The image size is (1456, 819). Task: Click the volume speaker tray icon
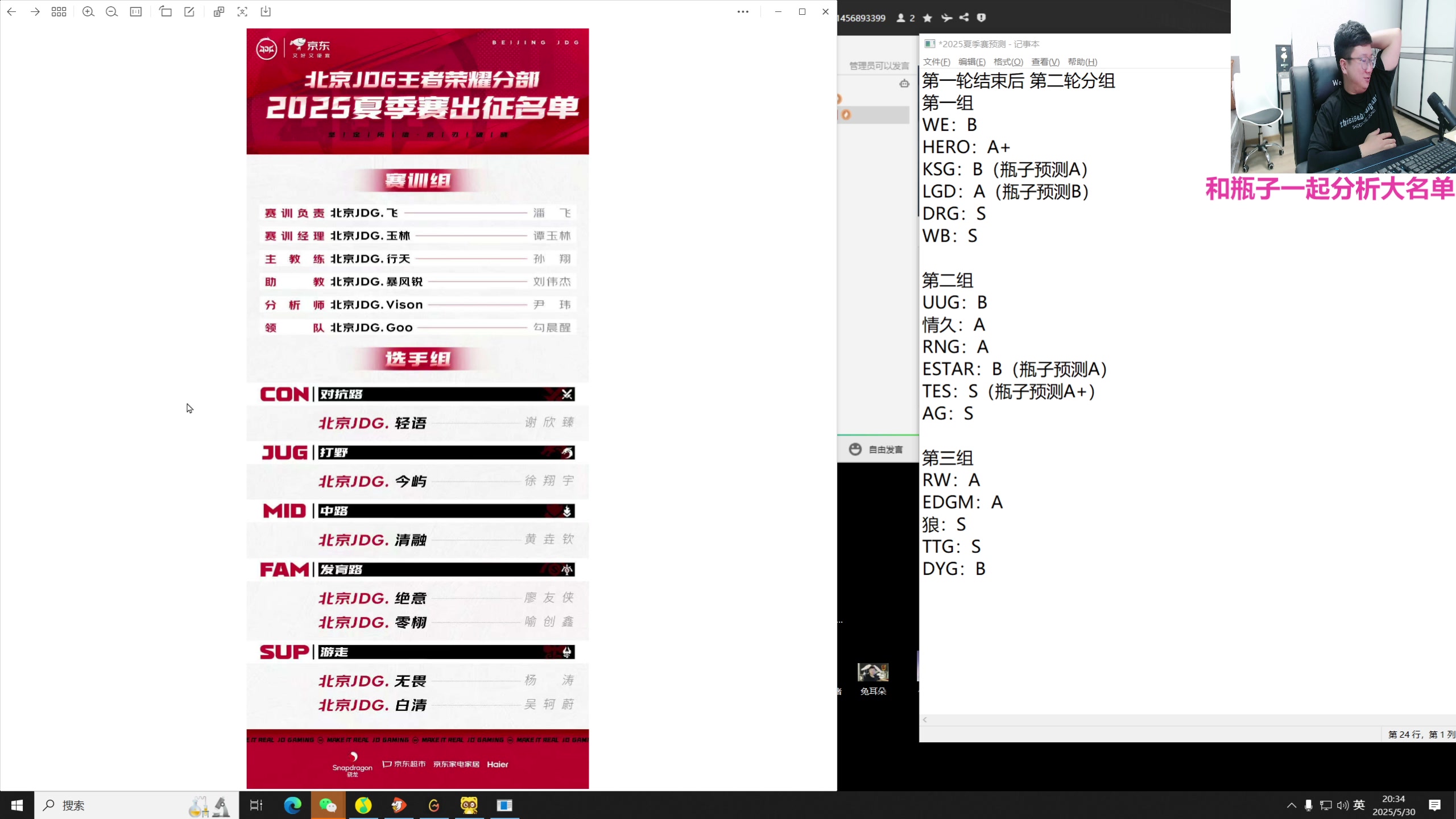[1343, 805]
